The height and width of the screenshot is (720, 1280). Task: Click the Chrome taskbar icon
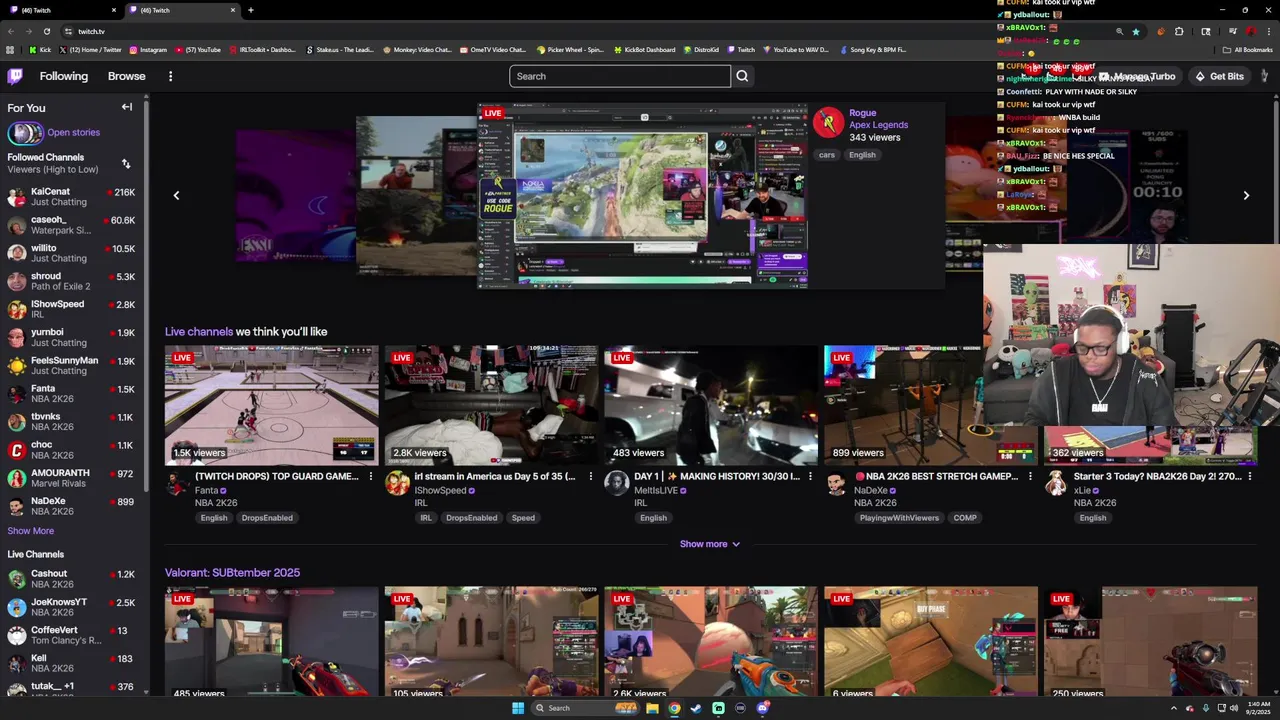click(x=674, y=708)
